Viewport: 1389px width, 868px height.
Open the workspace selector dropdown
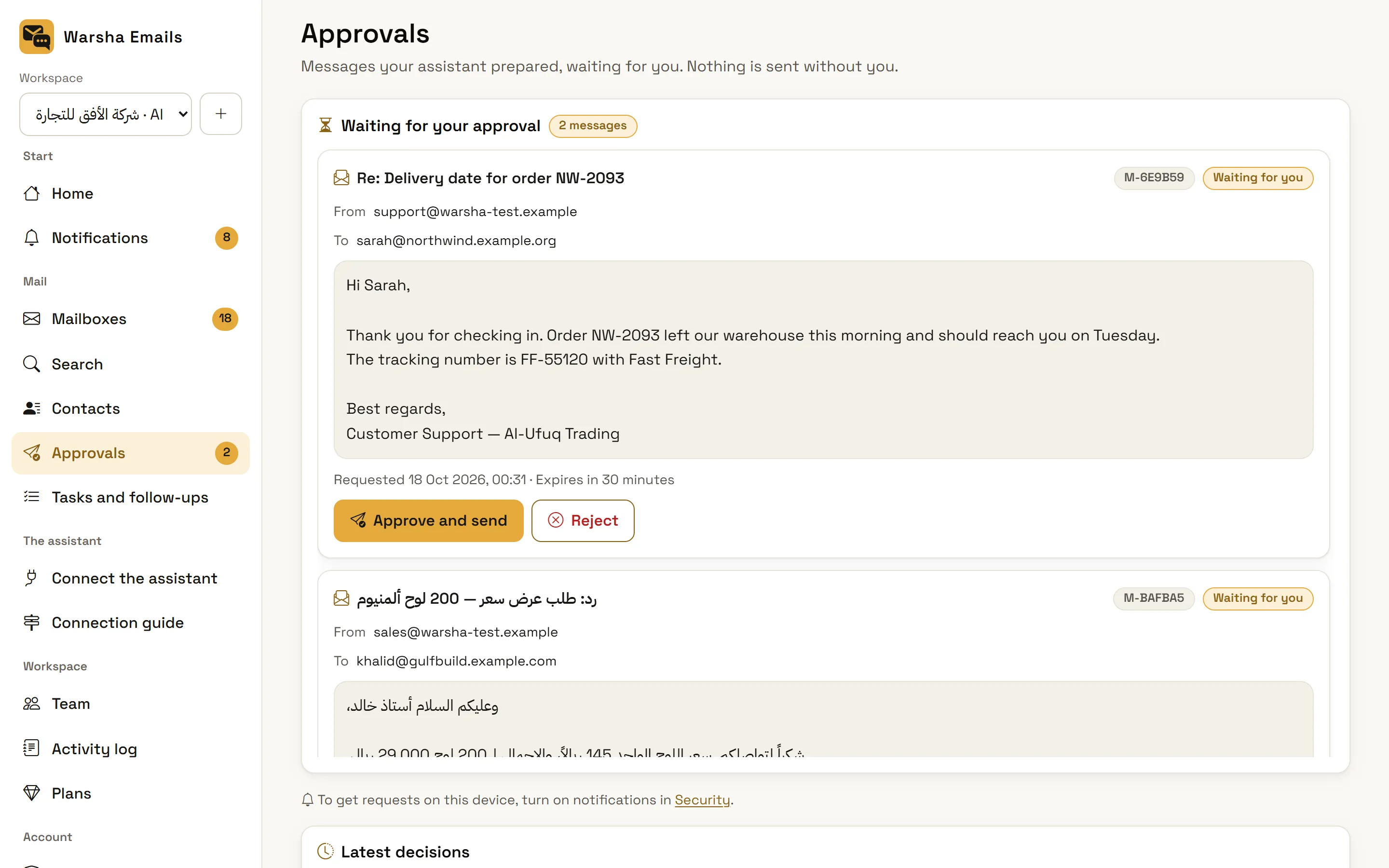coord(106,114)
